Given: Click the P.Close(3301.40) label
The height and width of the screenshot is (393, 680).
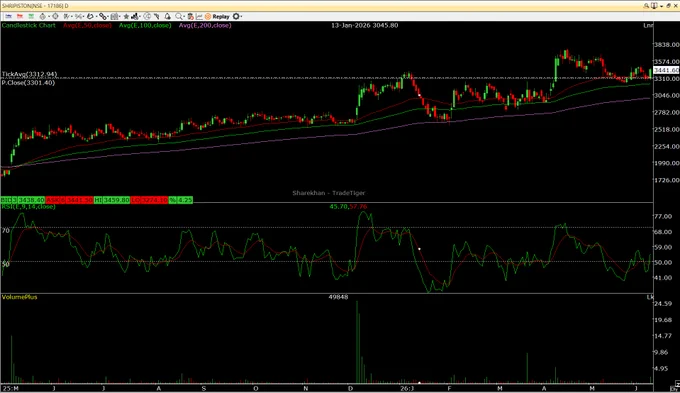Looking at the screenshot, I should click(28, 82).
